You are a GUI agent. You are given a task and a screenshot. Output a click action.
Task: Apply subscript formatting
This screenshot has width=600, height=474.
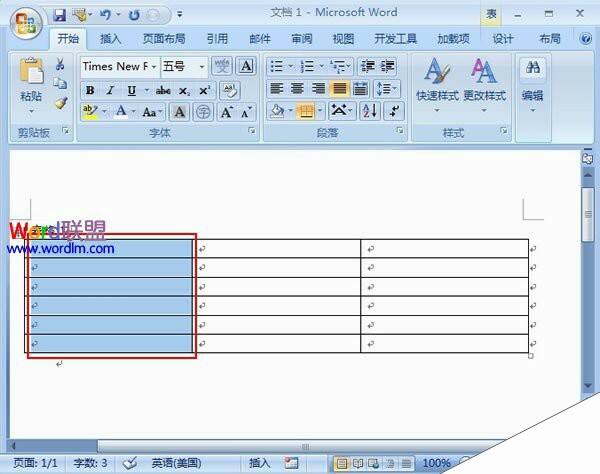tap(184, 91)
